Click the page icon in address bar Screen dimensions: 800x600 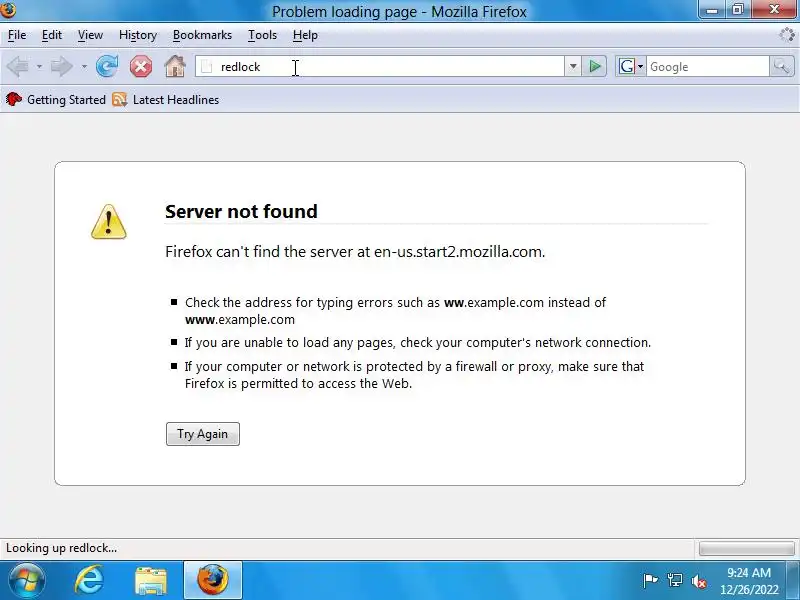tap(207, 67)
